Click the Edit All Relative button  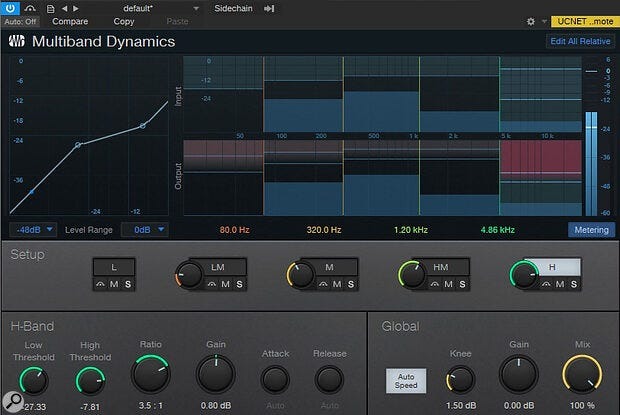click(x=578, y=41)
